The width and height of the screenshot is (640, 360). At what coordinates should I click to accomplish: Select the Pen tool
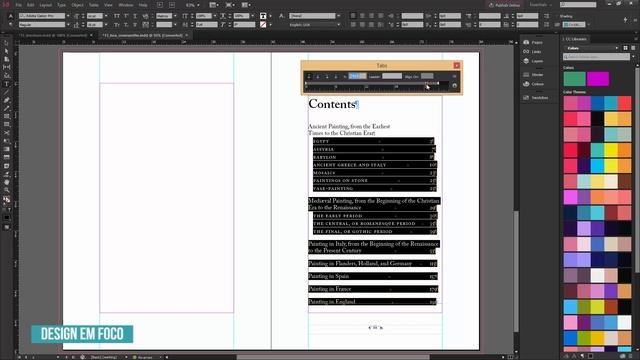(x=7, y=100)
